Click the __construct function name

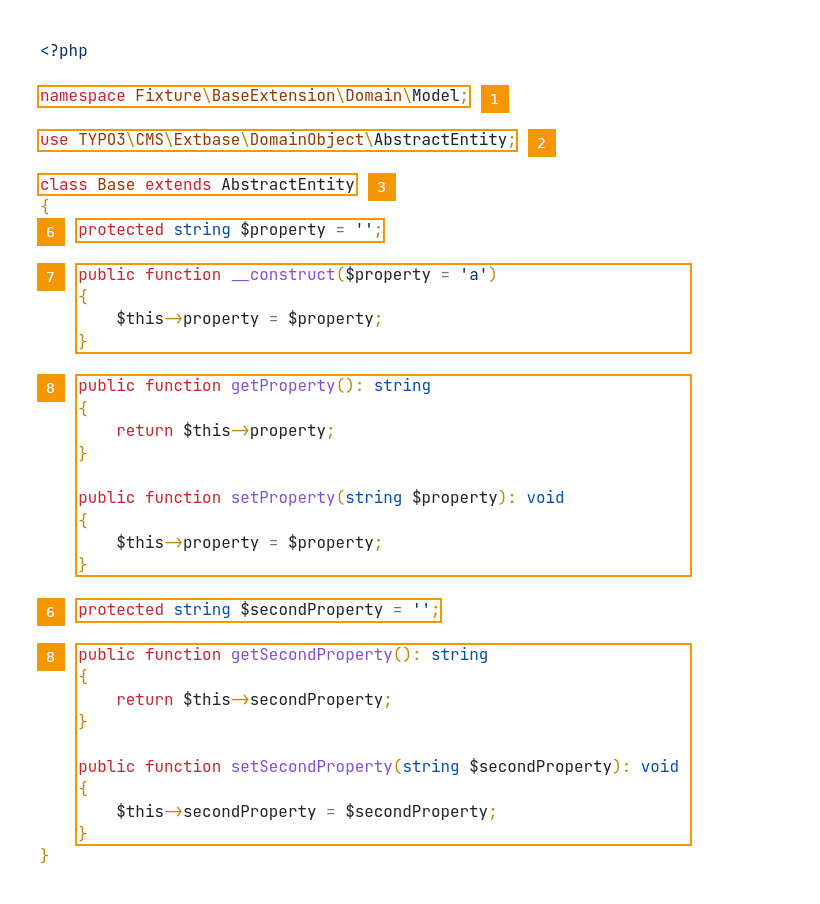283,275
